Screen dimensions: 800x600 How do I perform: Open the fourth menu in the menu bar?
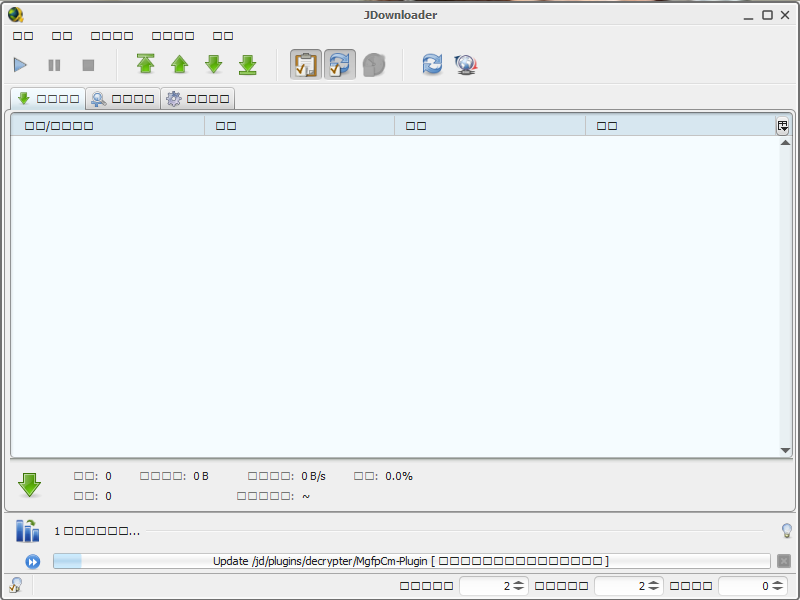pyautogui.click(x=173, y=36)
